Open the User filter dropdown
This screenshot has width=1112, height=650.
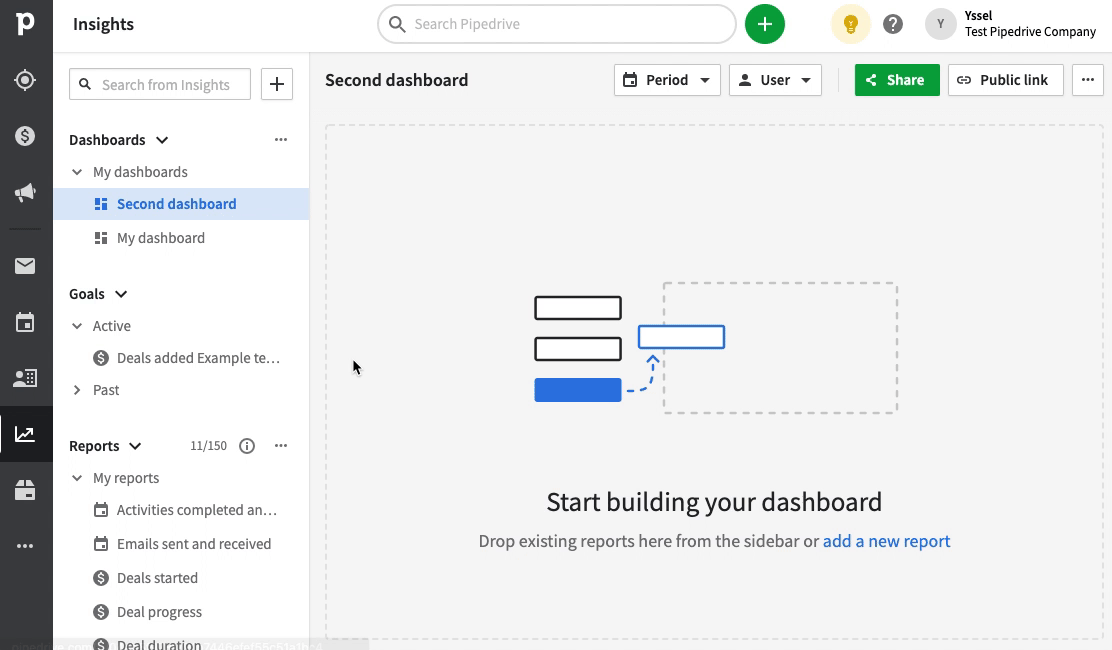[x=775, y=80]
